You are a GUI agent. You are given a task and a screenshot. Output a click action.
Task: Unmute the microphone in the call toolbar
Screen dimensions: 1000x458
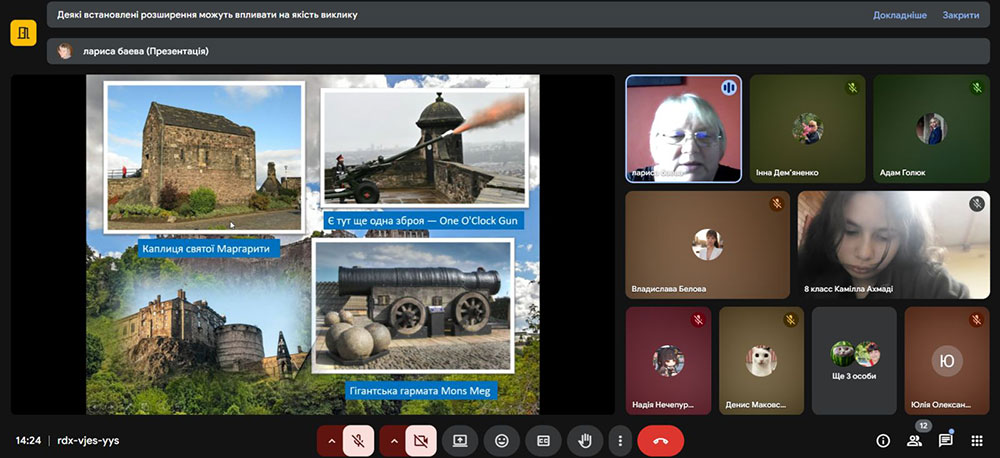point(358,440)
